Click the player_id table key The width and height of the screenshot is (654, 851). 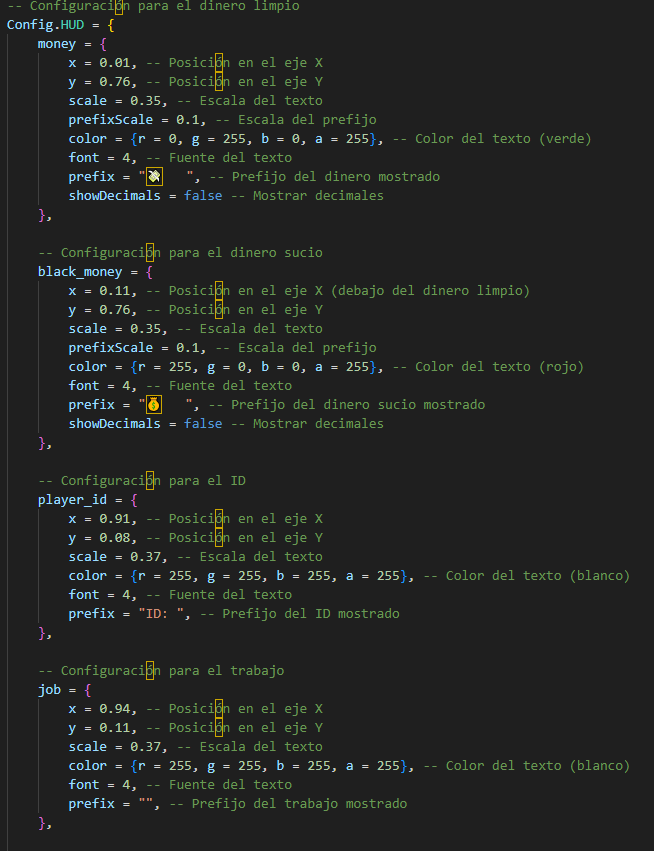point(72,500)
